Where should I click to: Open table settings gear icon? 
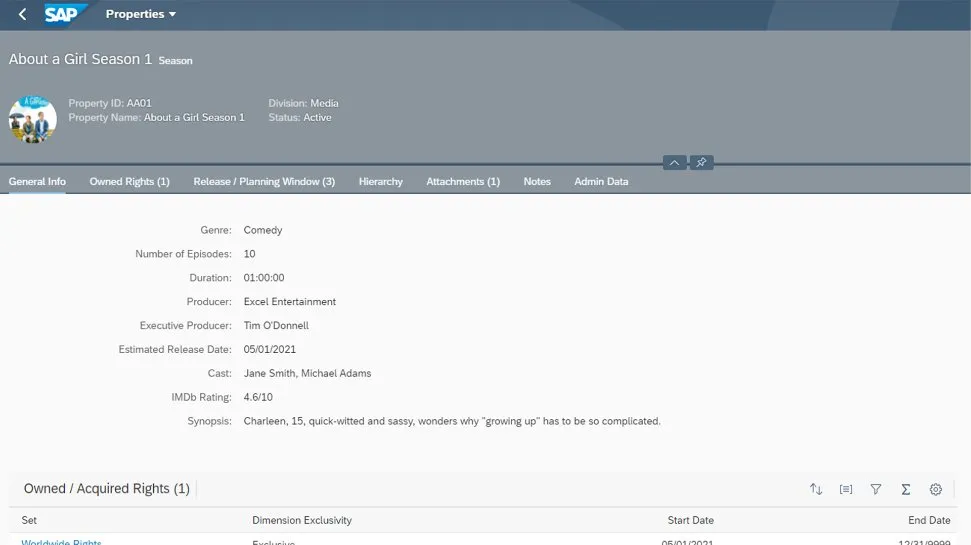point(936,489)
